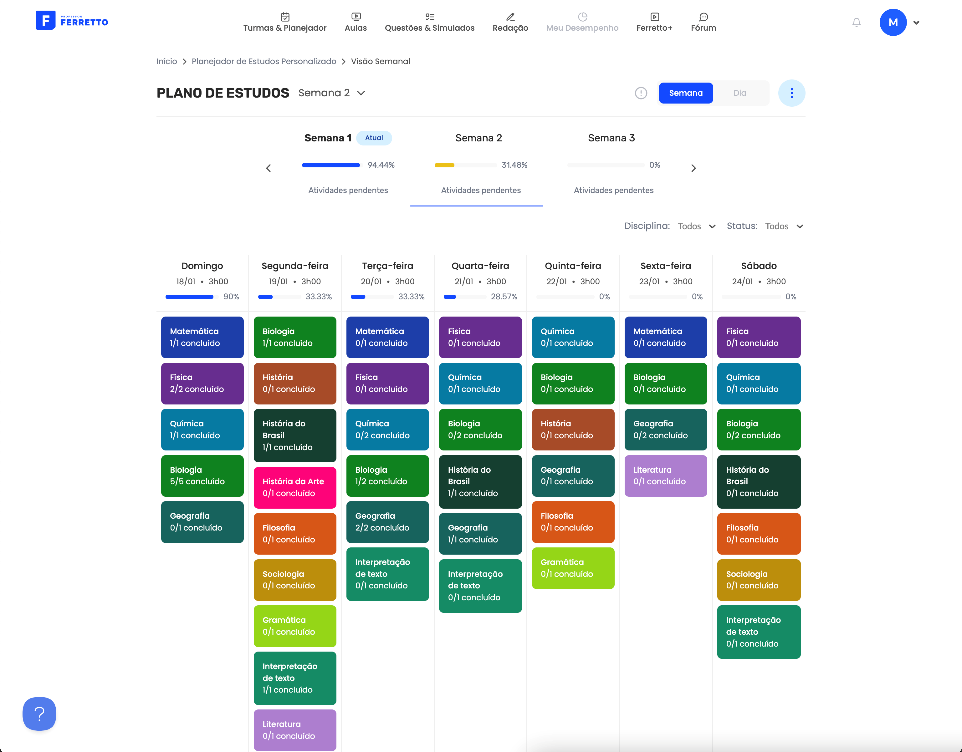Show next weeks with right arrow

(693, 168)
